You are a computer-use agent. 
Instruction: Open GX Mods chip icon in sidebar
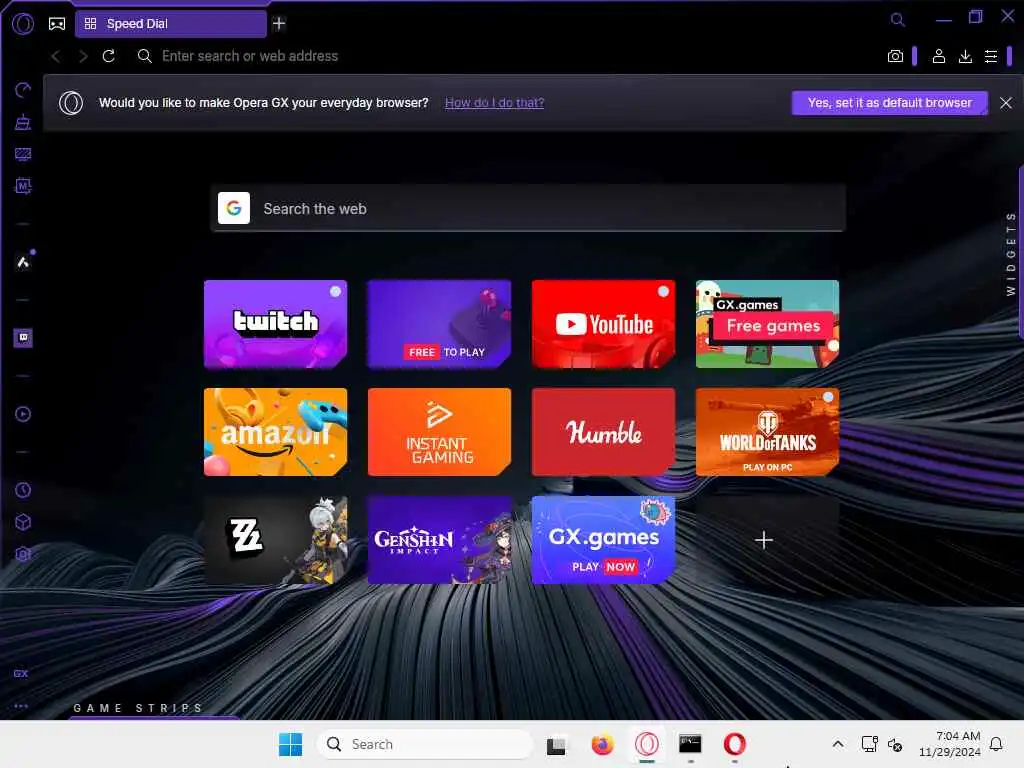point(23,186)
